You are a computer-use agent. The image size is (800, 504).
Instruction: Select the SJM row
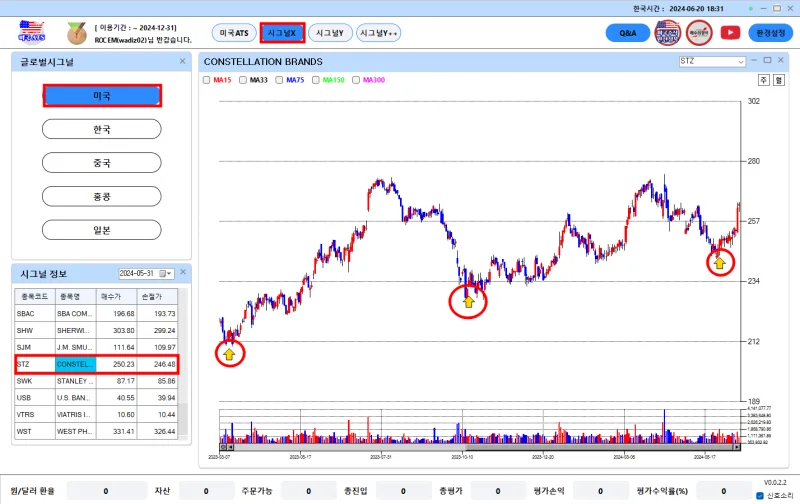click(96, 347)
